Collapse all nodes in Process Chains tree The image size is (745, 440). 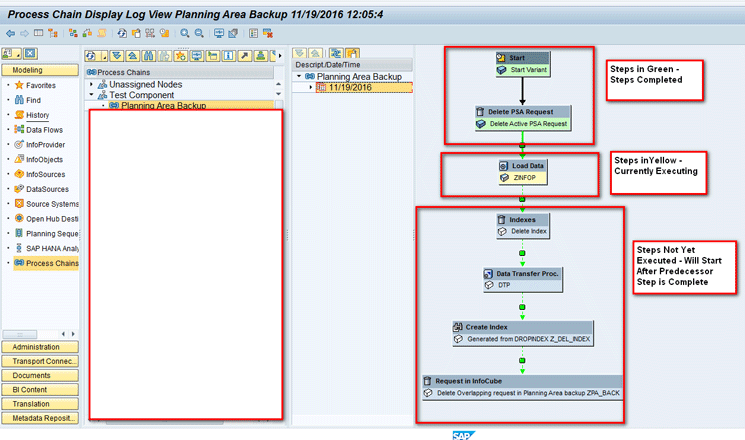click(133, 56)
